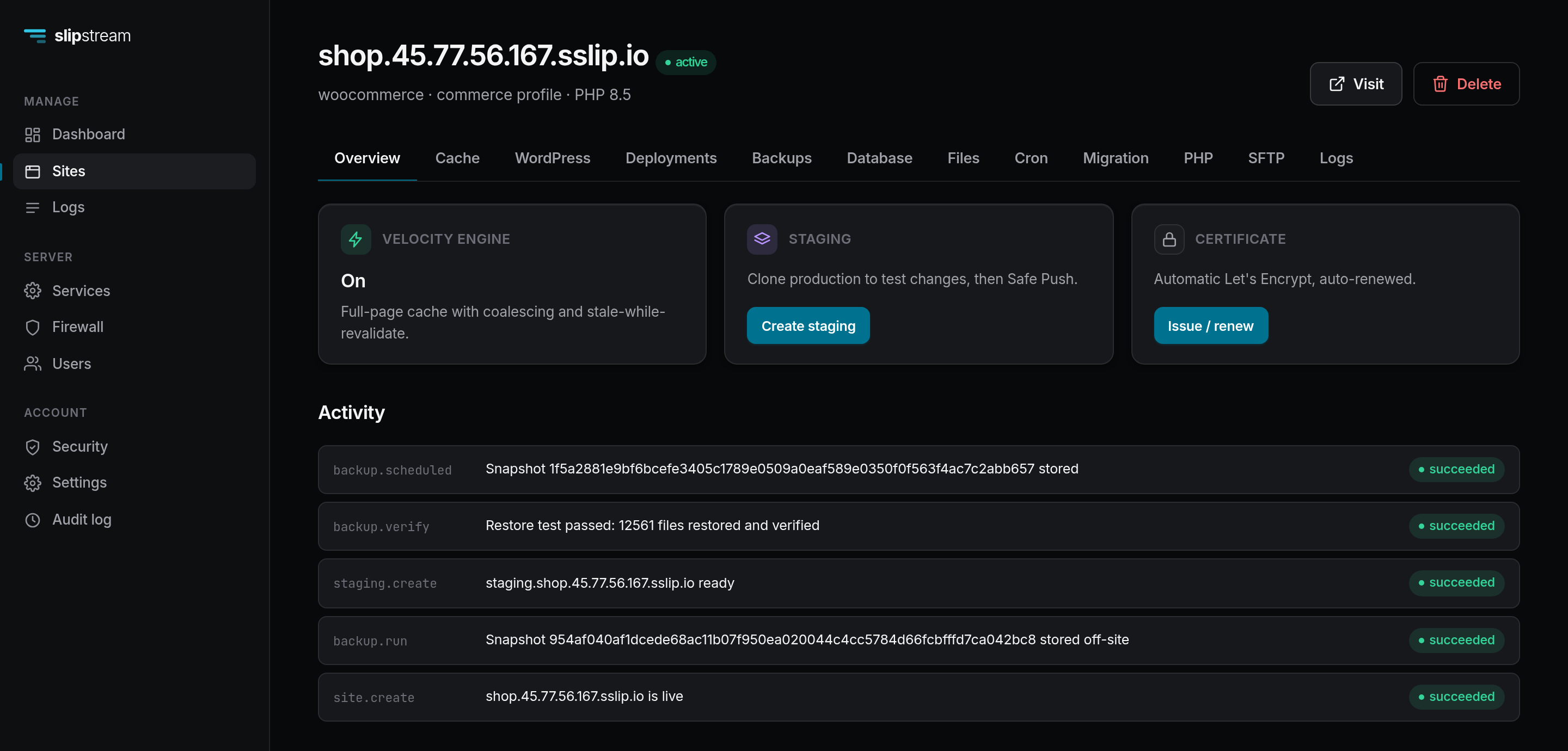Click the Sites window icon in sidebar

(x=32, y=171)
